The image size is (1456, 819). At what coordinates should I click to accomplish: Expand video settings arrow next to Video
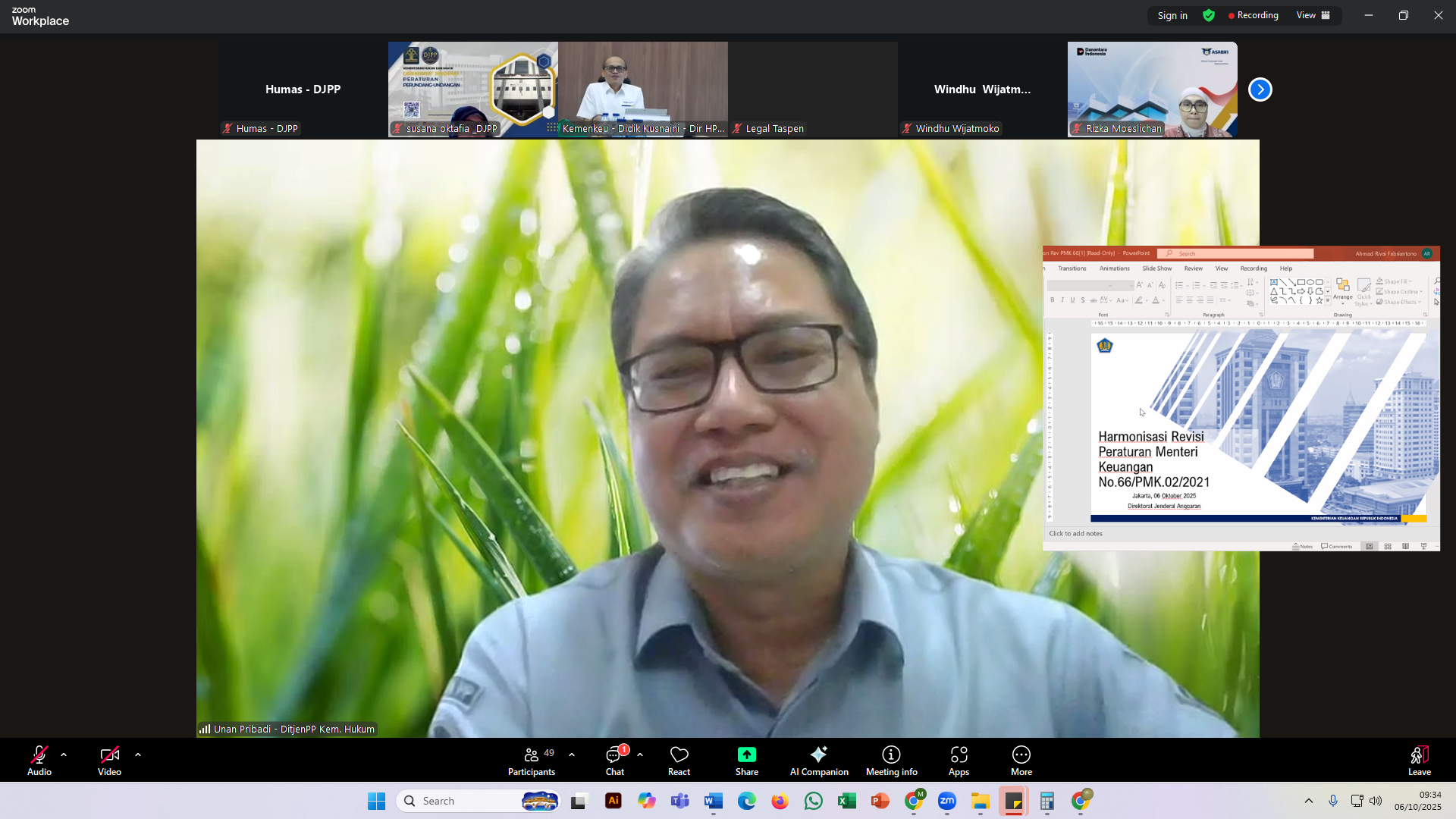click(138, 755)
